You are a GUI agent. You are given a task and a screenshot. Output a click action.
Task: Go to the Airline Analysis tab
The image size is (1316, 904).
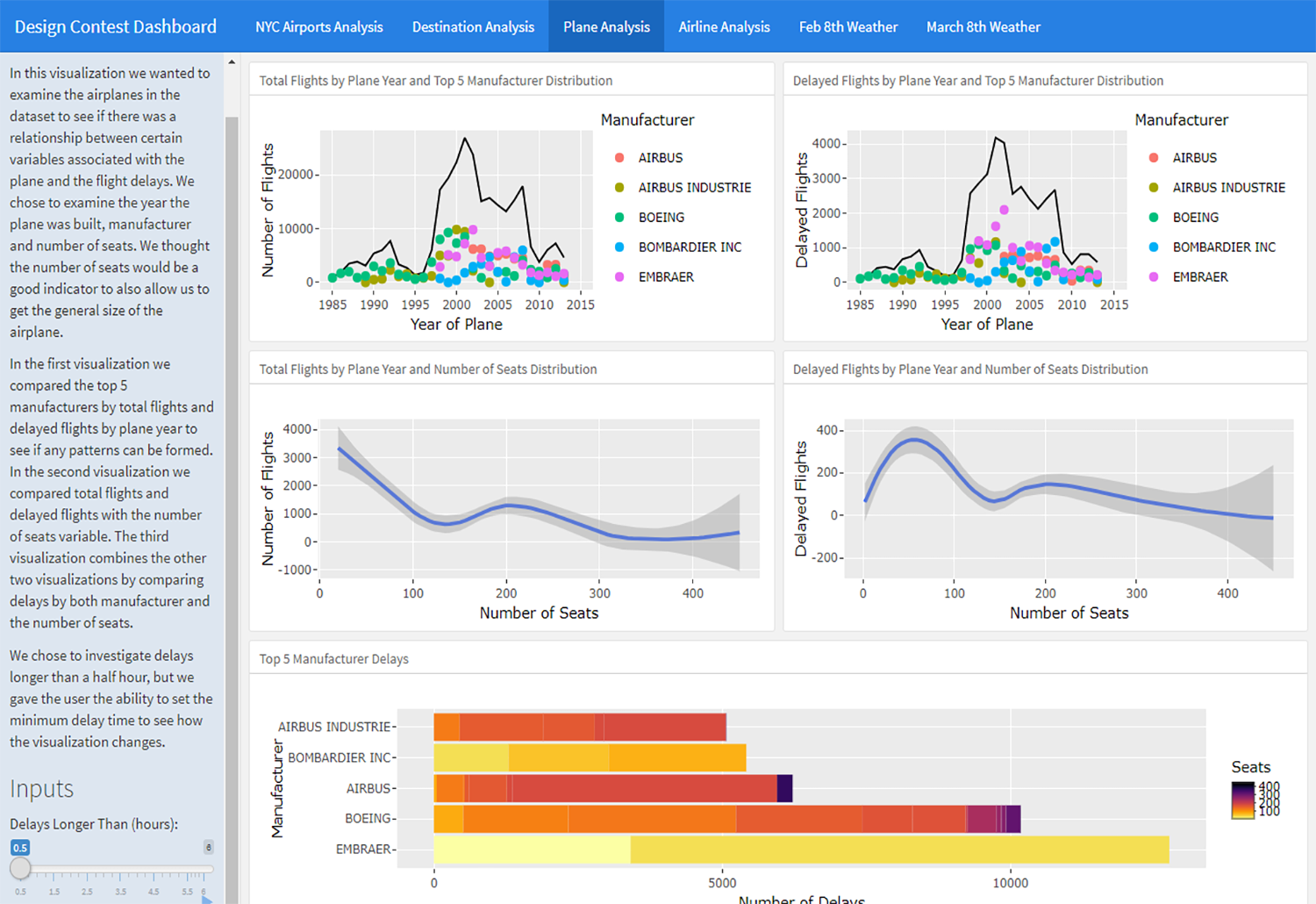pos(724,27)
